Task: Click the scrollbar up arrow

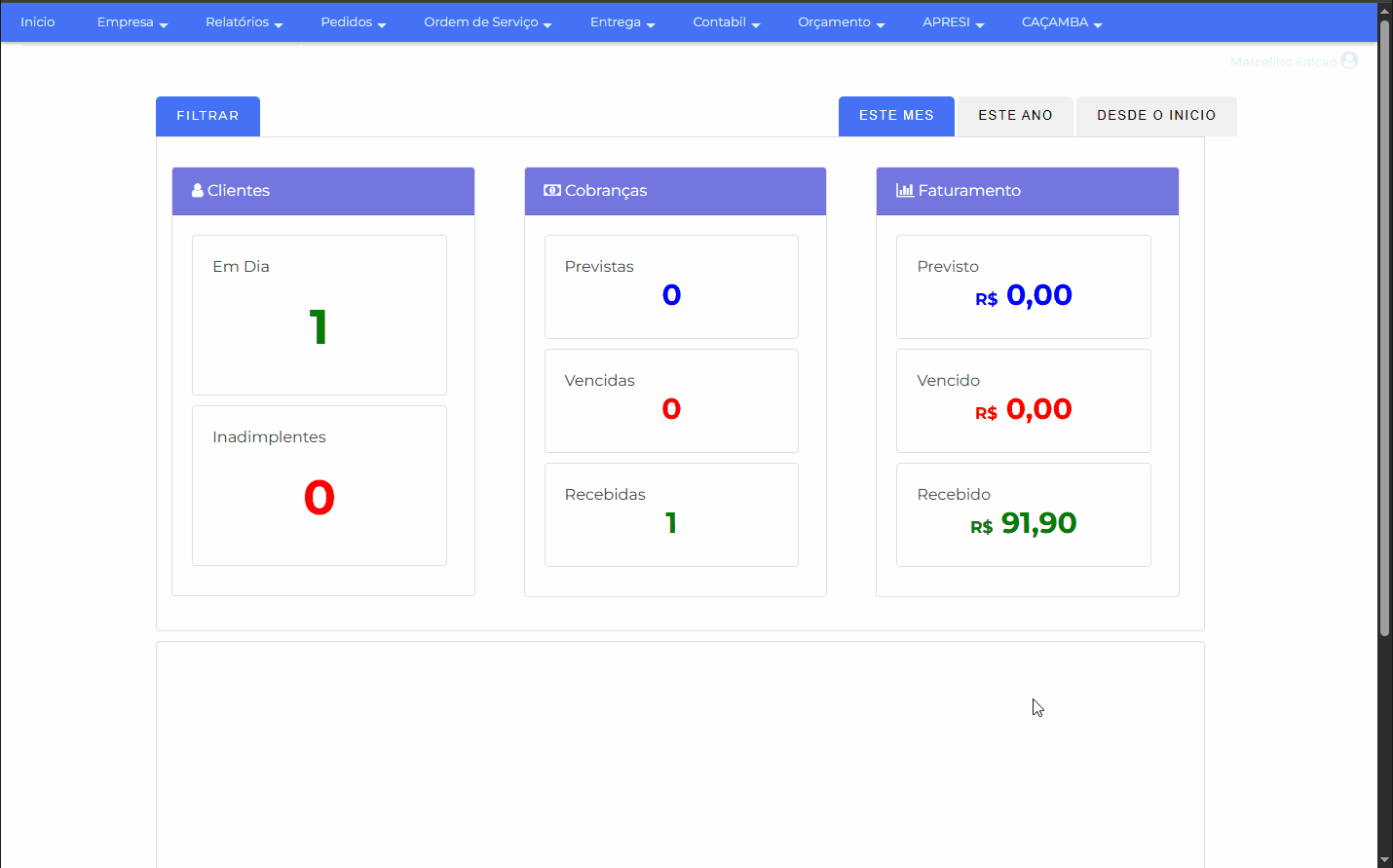Action: (1384, 10)
